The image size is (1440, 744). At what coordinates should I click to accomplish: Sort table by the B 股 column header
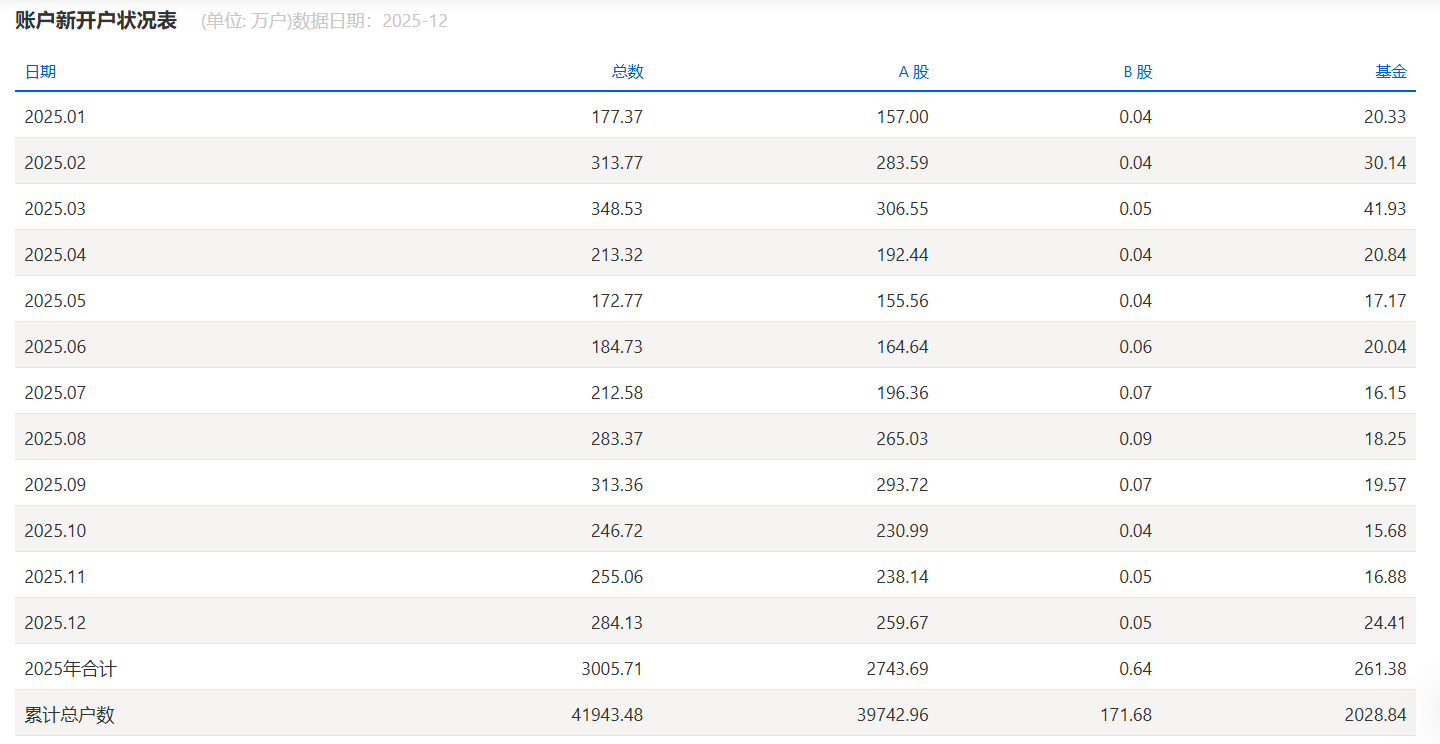click(1138, 71)
